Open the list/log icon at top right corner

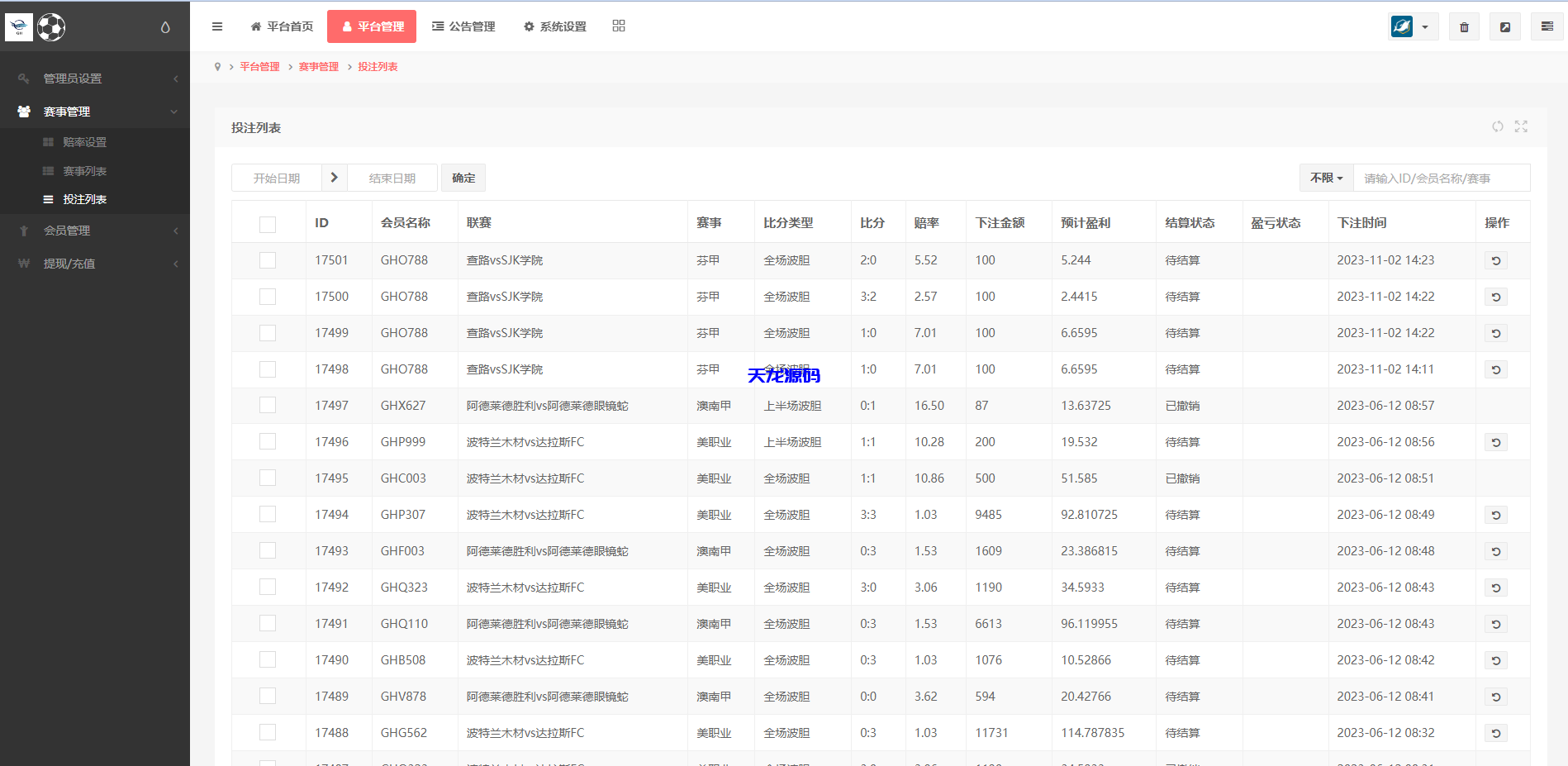pyautogui.click(x=1547, y=26)
